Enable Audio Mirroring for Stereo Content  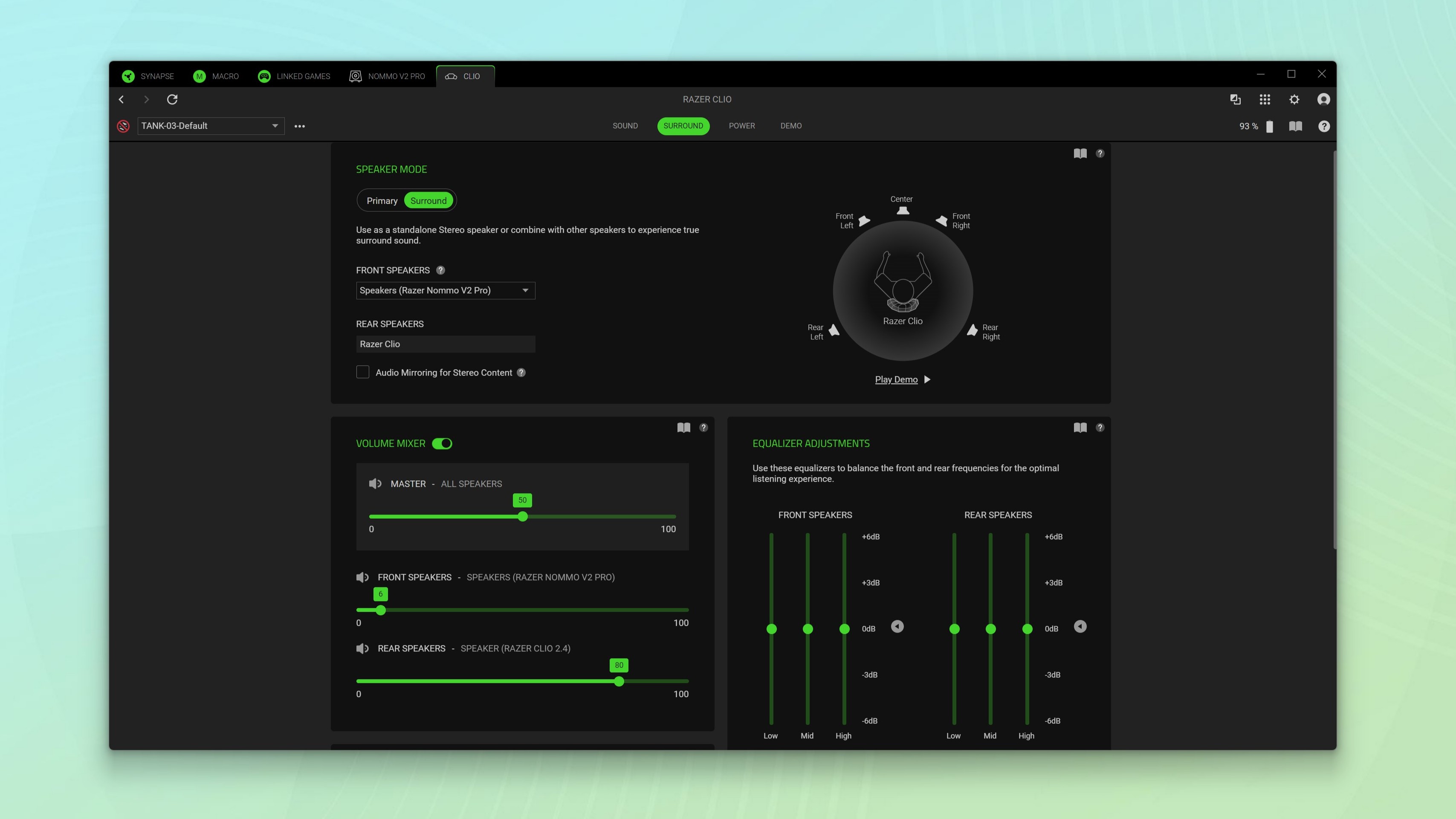tap(363, 372)
